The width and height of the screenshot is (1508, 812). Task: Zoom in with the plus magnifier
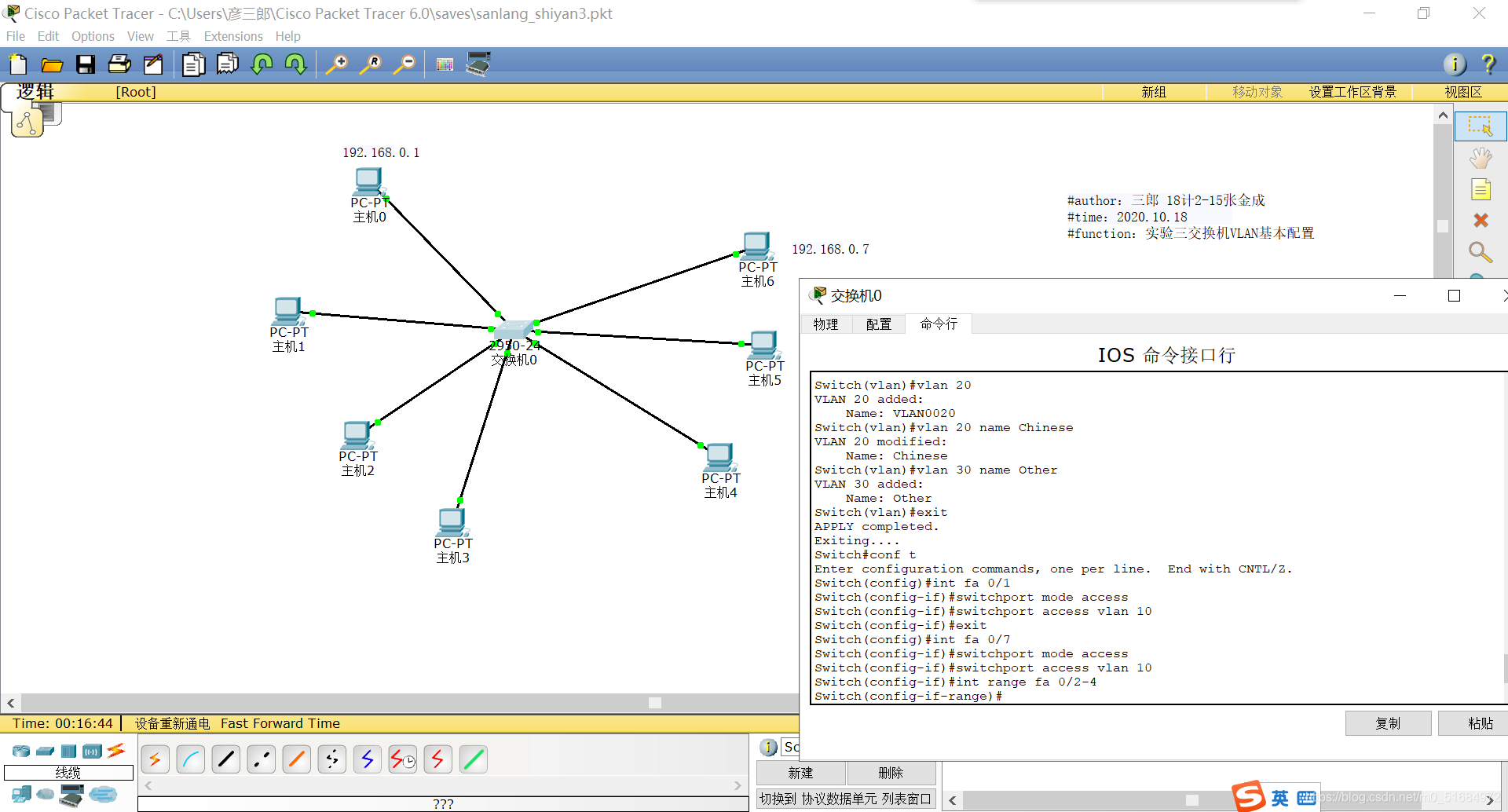click(337, 64)
